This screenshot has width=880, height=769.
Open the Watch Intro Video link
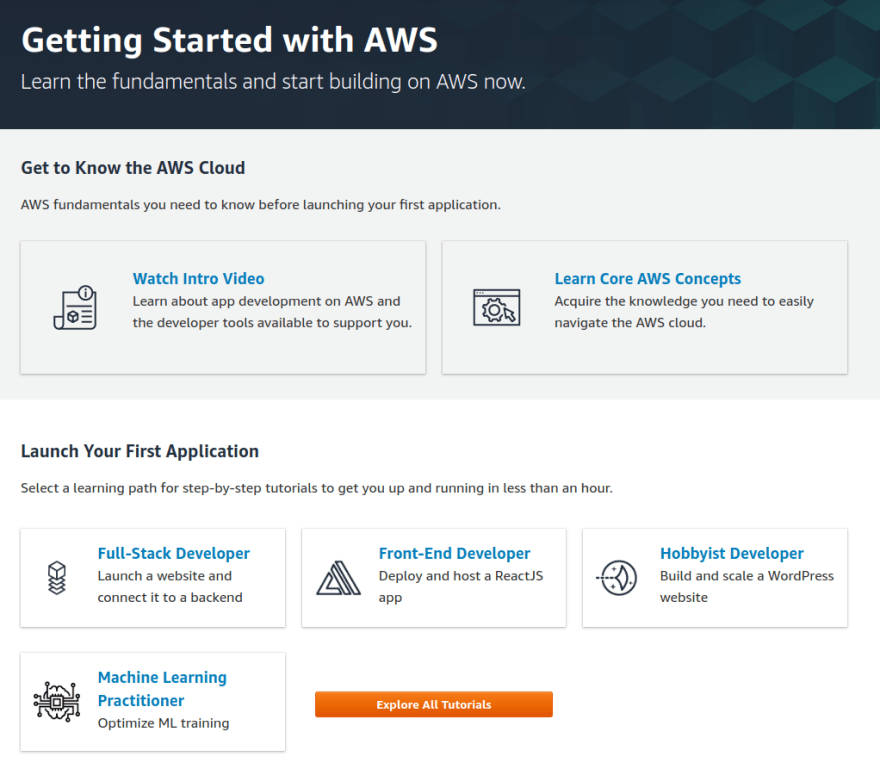point(198,278)
